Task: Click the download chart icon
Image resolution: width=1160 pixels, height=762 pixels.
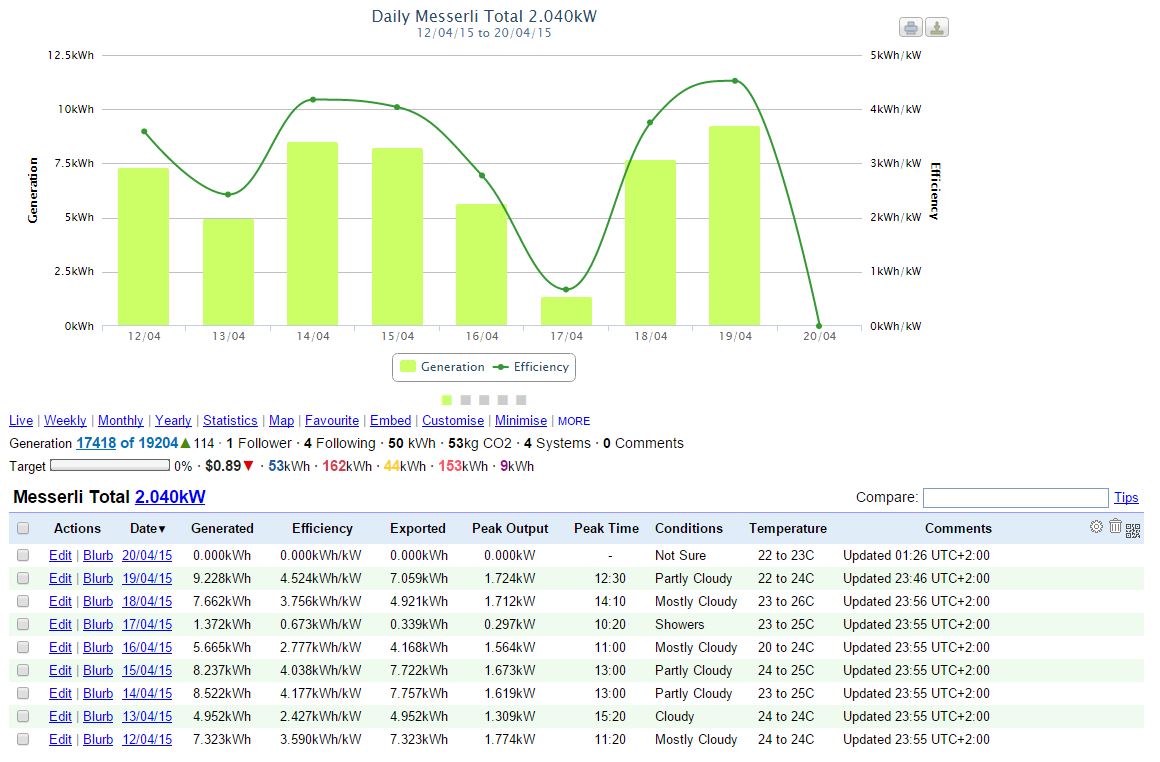Action: pyautogui.click(x=937, y=27)
